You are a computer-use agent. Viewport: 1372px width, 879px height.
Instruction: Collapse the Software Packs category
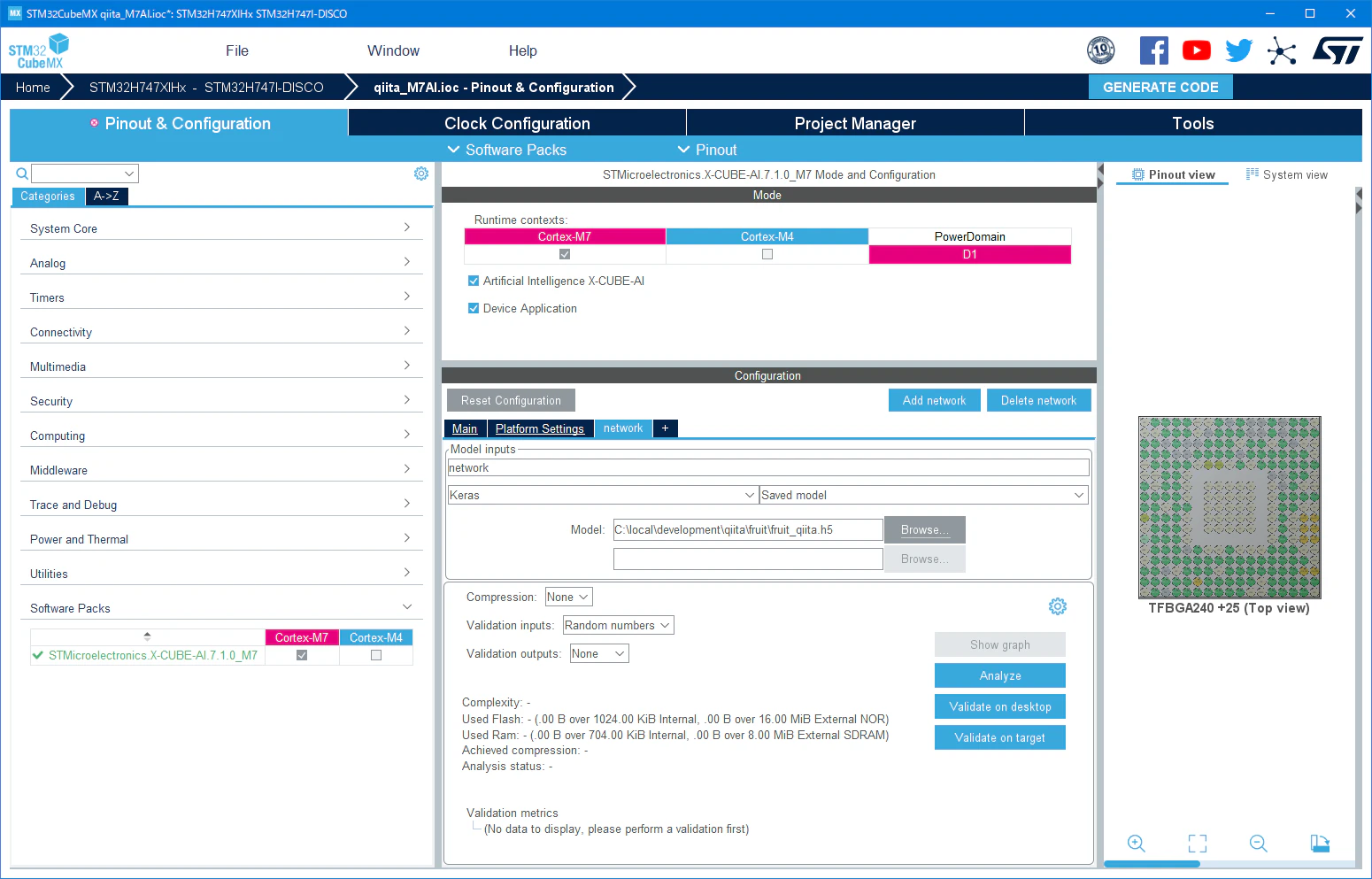(221, 608)
